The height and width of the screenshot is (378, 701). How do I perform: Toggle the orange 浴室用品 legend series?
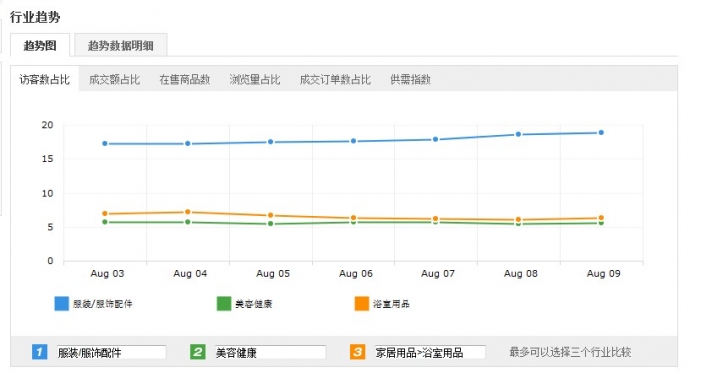coord(382,304)
